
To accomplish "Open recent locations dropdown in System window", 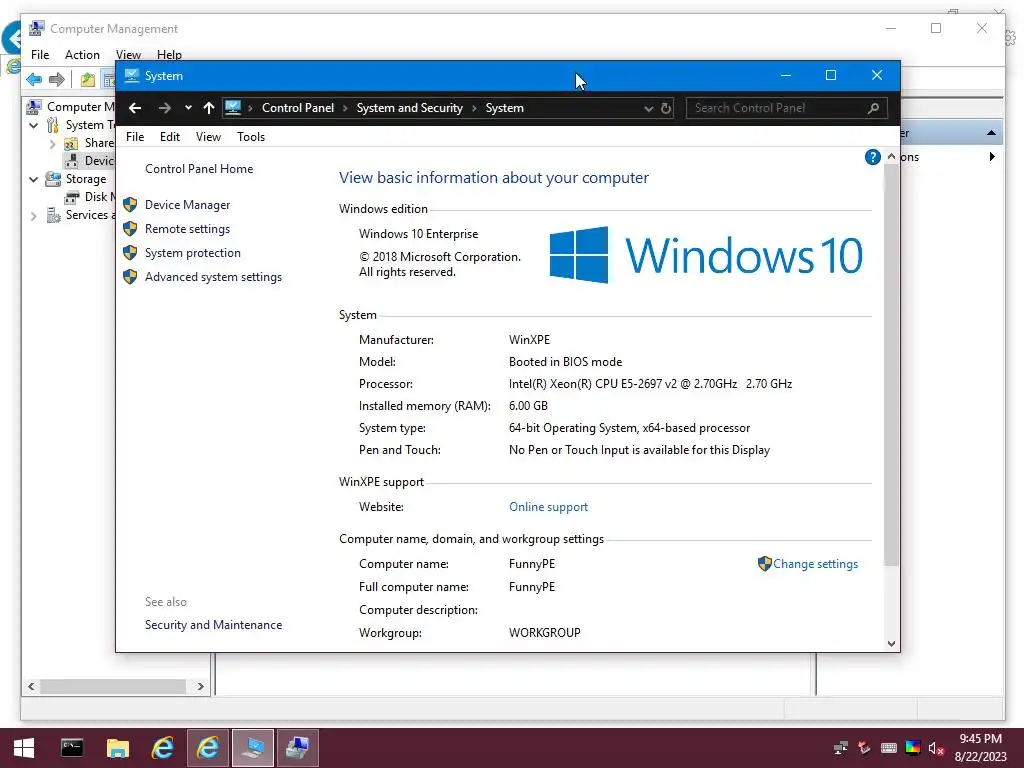I will point(188,108).
